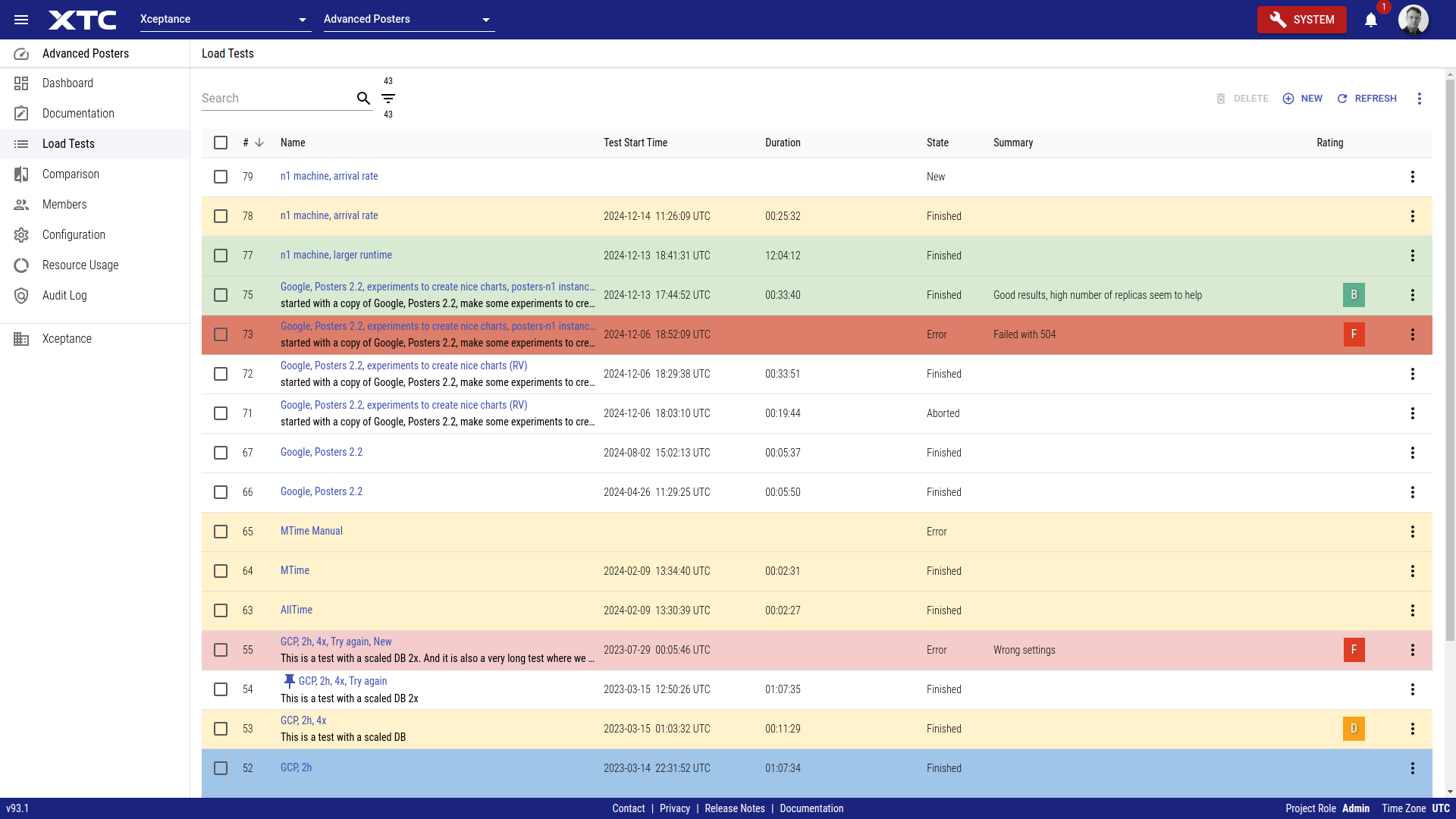Open the filter list icon

point(388,99)
